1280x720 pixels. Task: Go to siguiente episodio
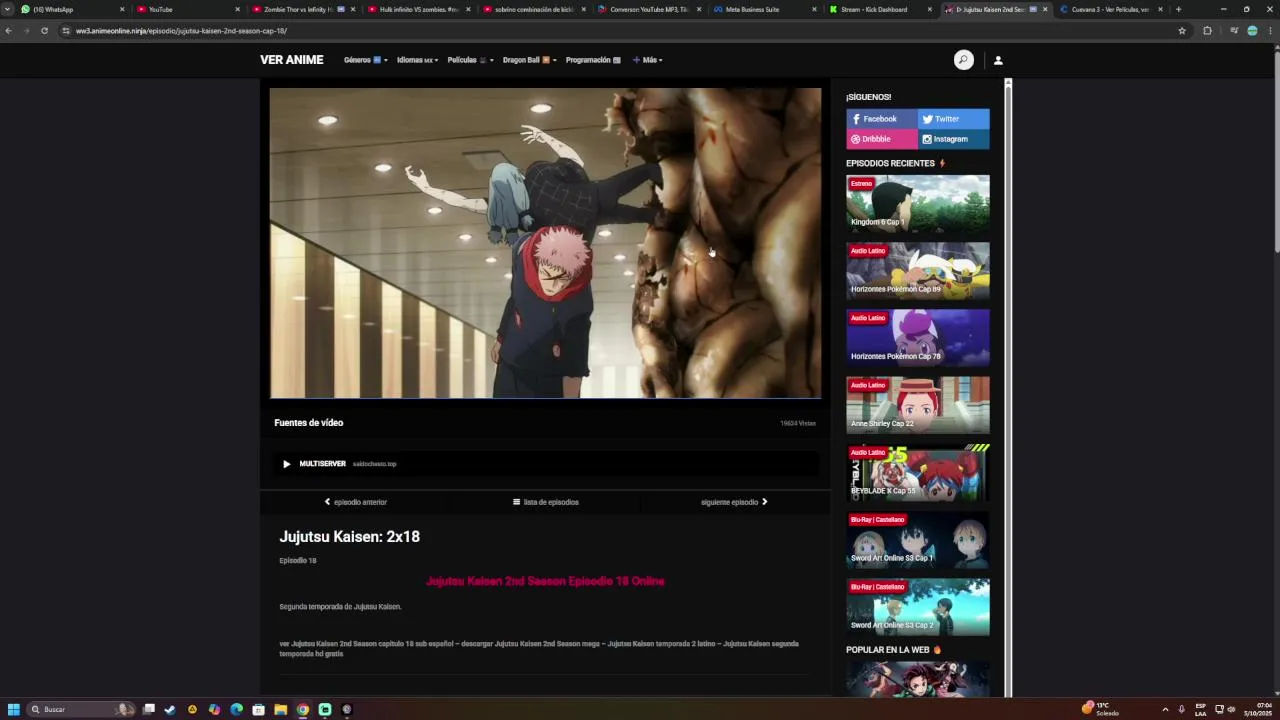(734, 502)
